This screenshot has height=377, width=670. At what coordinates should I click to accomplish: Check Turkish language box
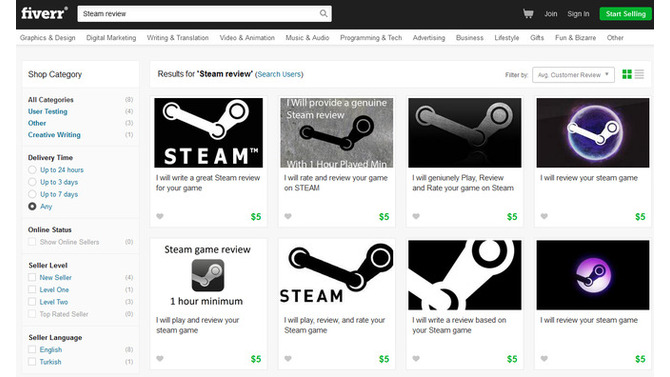click(32, 362)
